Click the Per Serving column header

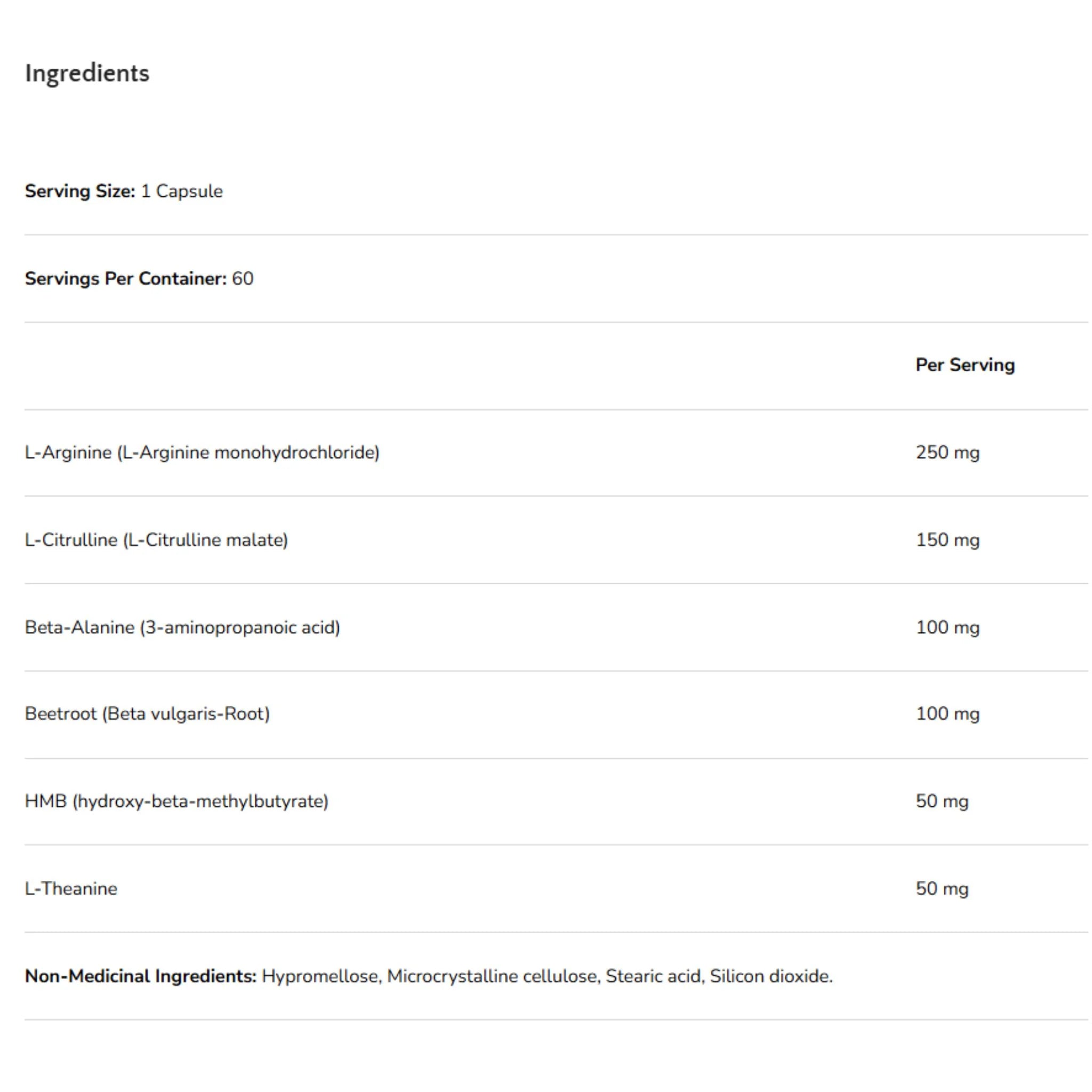(x=965, y=365)
